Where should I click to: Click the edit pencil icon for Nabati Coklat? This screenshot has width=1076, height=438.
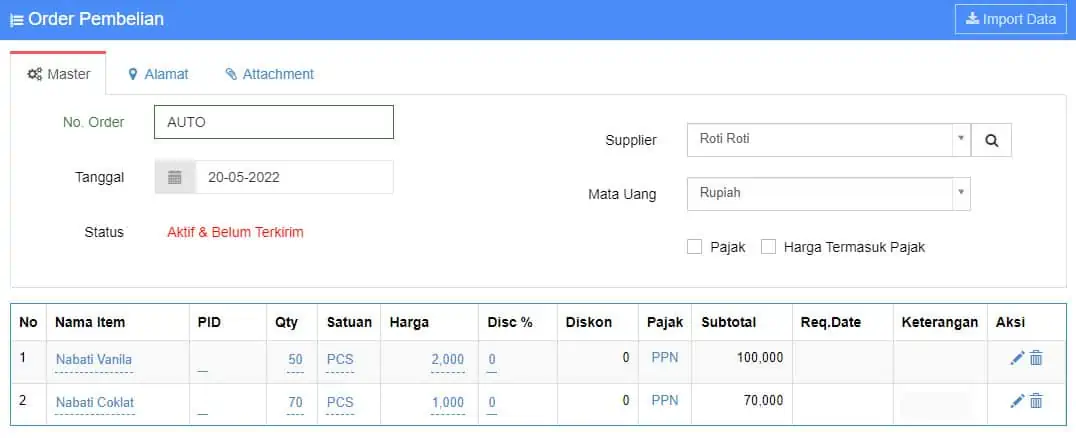pyautogui.click(x=1017, y=401)
